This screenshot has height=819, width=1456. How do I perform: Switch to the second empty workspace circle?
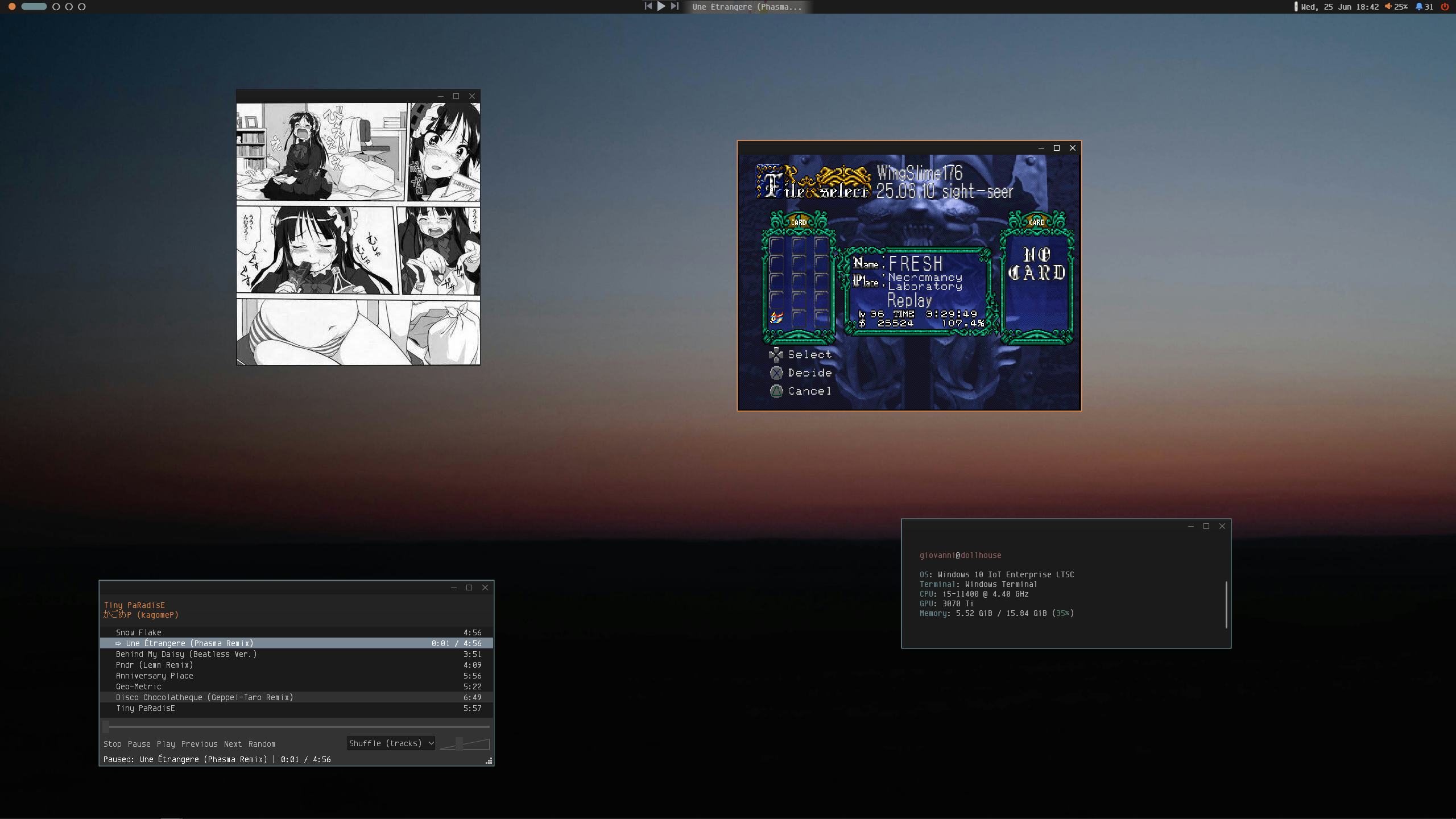69,7
